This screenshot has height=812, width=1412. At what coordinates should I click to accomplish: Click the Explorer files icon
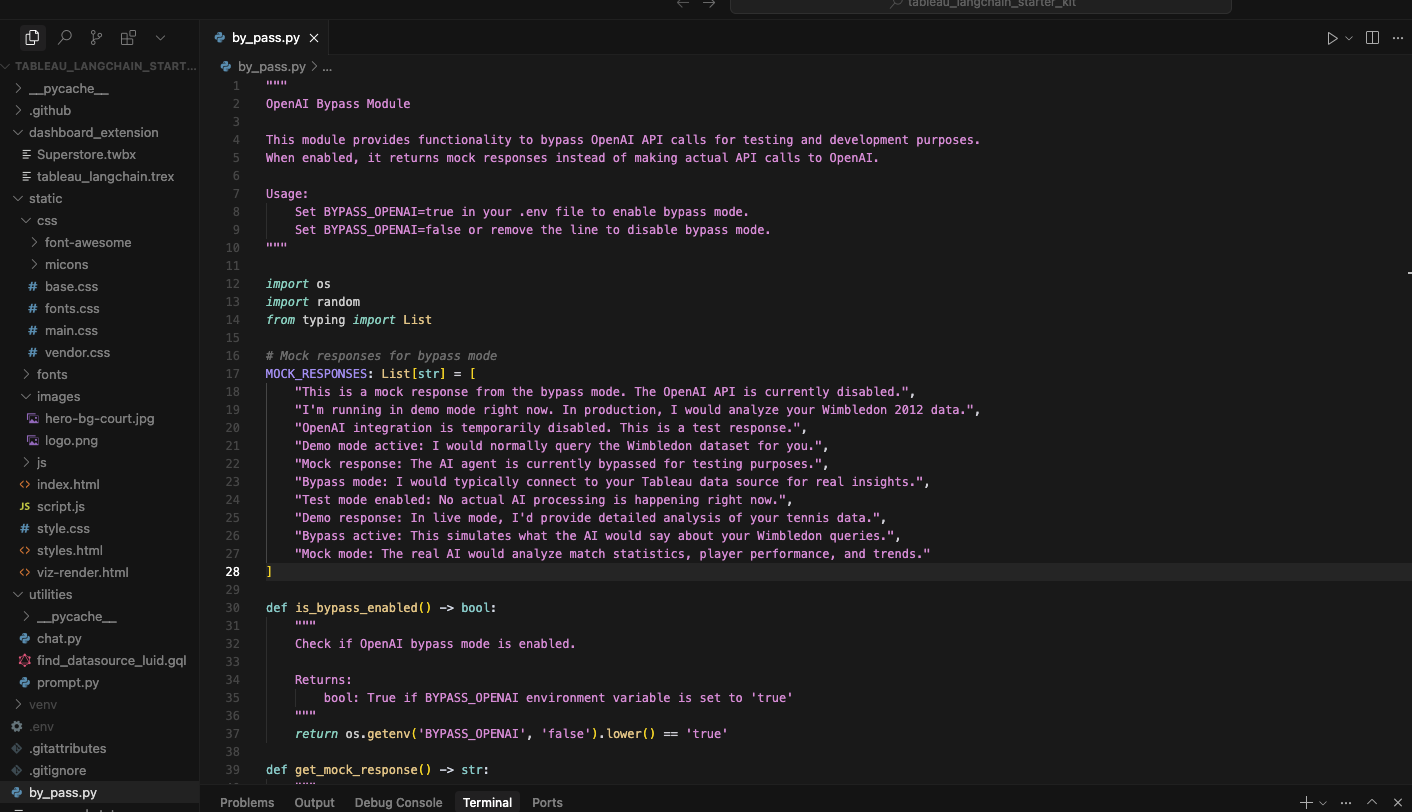click(x=32, y=38)
